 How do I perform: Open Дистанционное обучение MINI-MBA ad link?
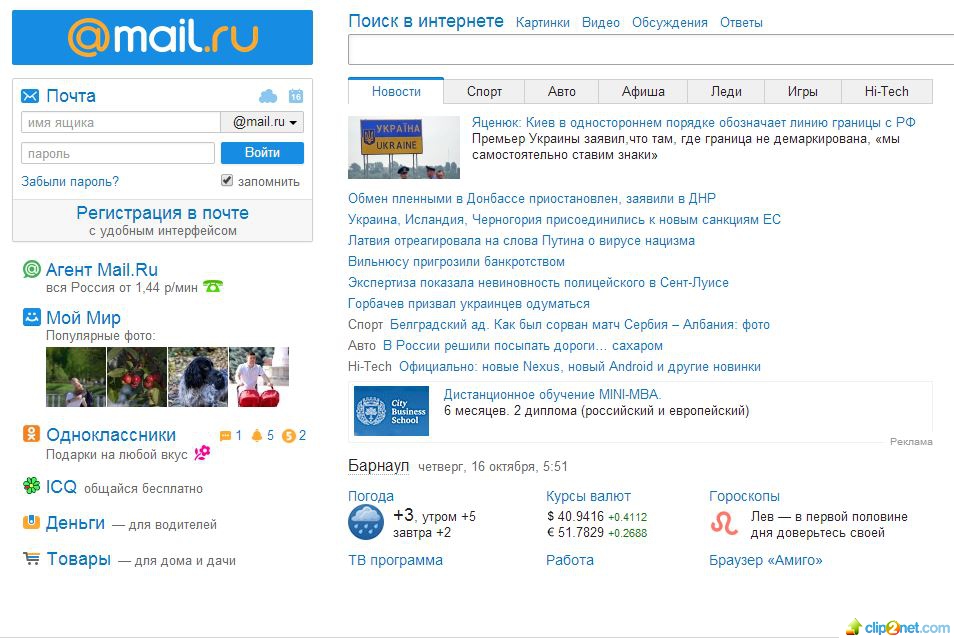[x=552, y=394]
